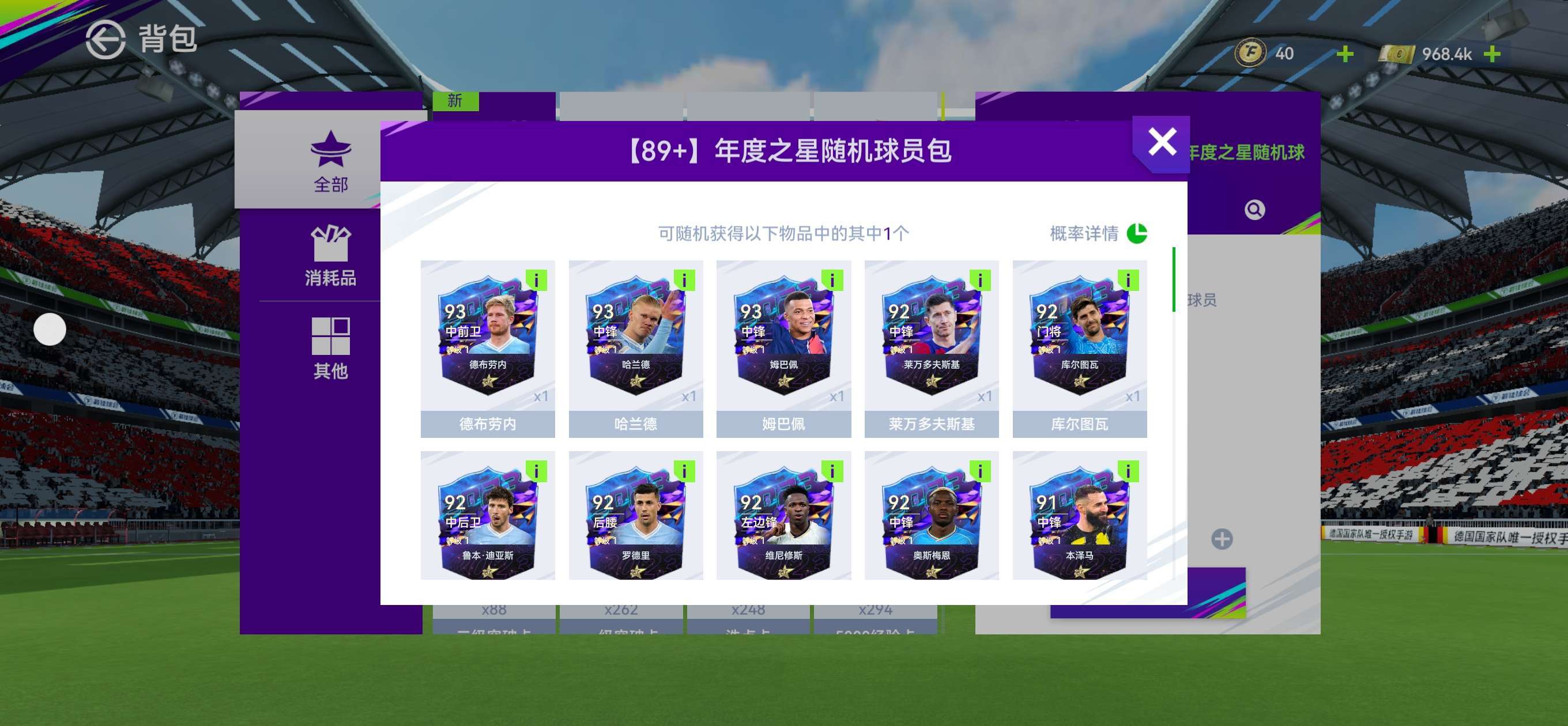Tap the info icon on 库尔图瓦 card
Image resolution: width=1568 pixels, height=726 pixels.
[1128, 280]
